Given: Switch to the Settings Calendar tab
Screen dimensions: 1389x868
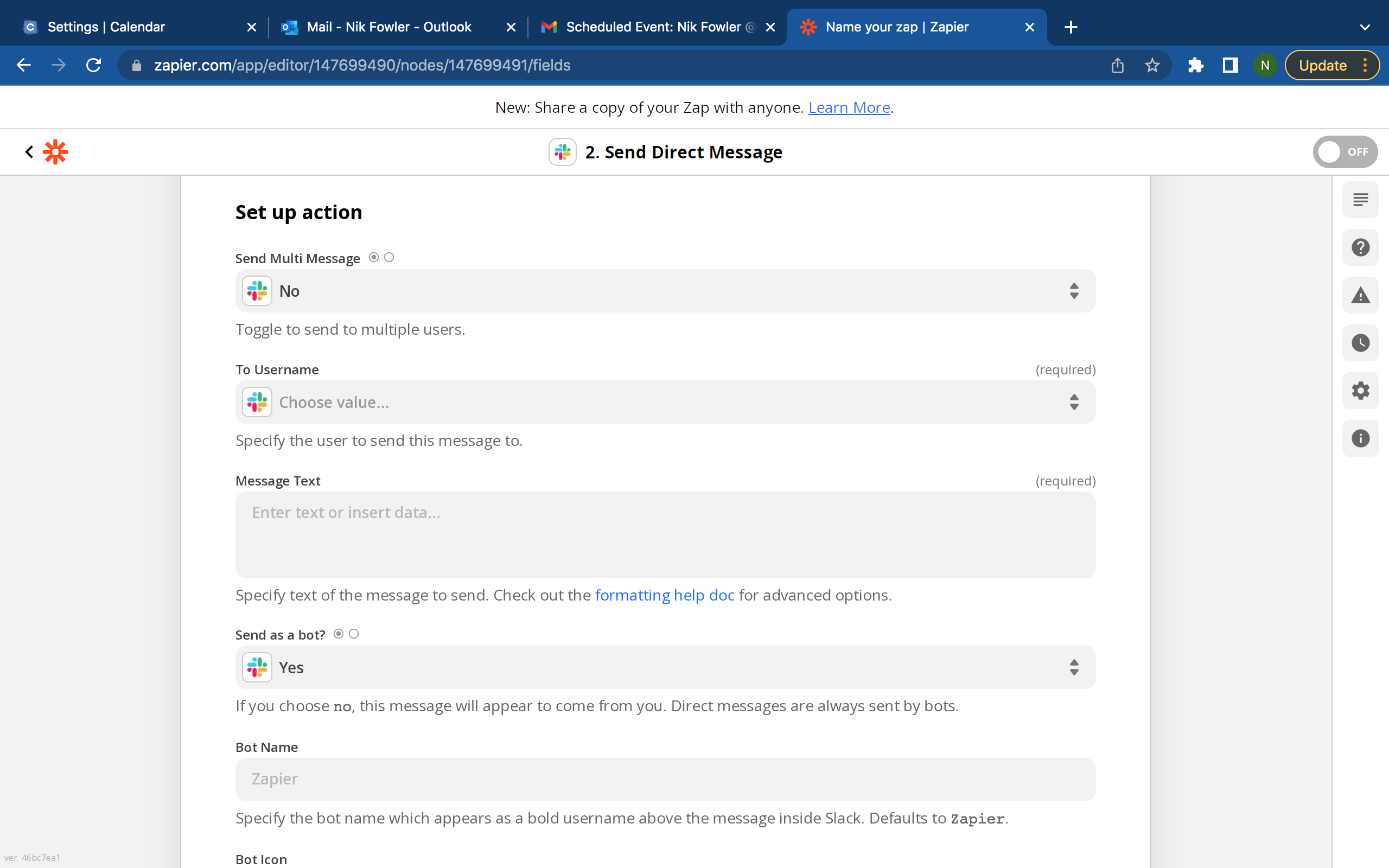Looking at the screenshot, I should click(x=106, y=27).
